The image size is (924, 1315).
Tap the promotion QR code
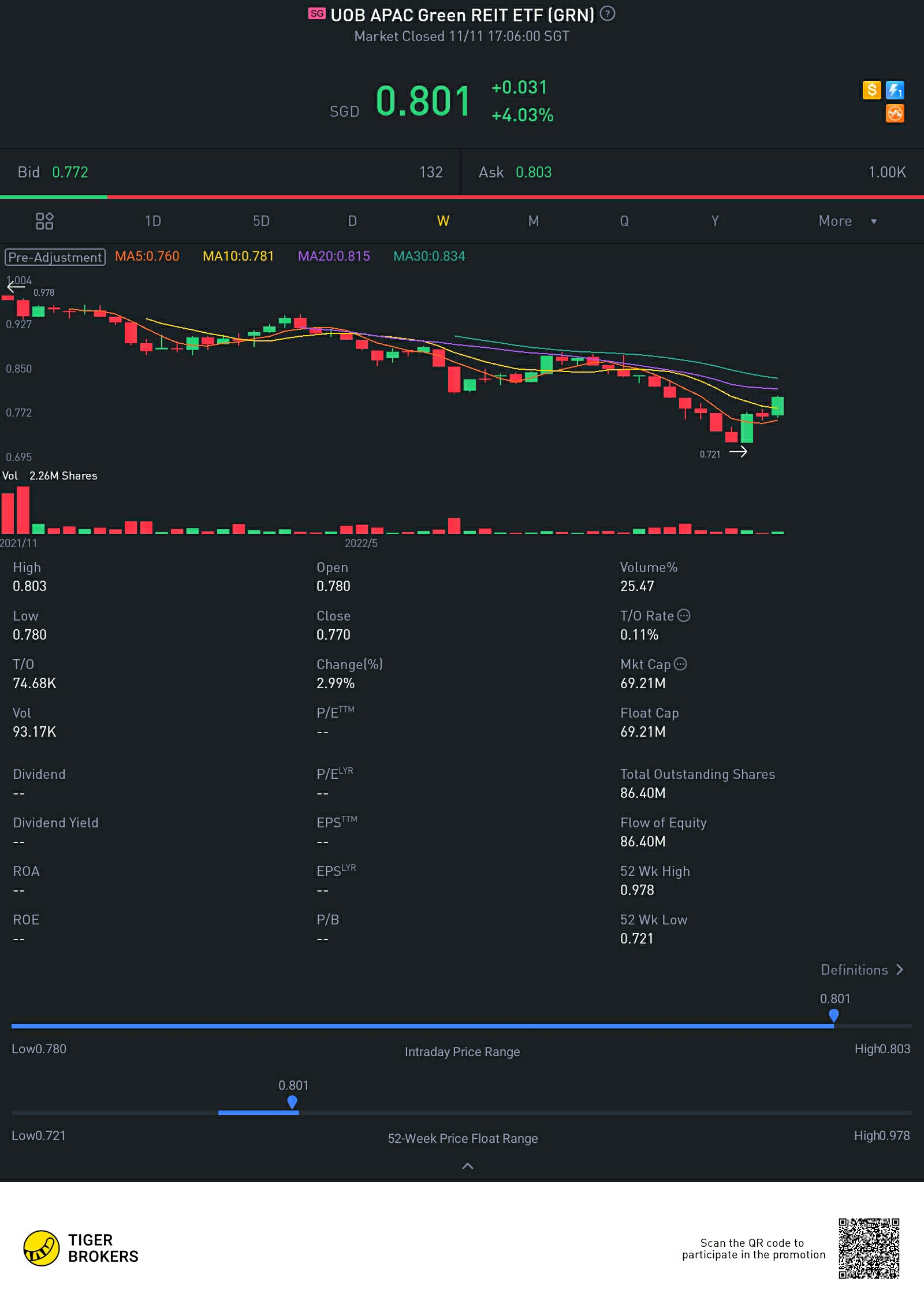(869, 1248)
